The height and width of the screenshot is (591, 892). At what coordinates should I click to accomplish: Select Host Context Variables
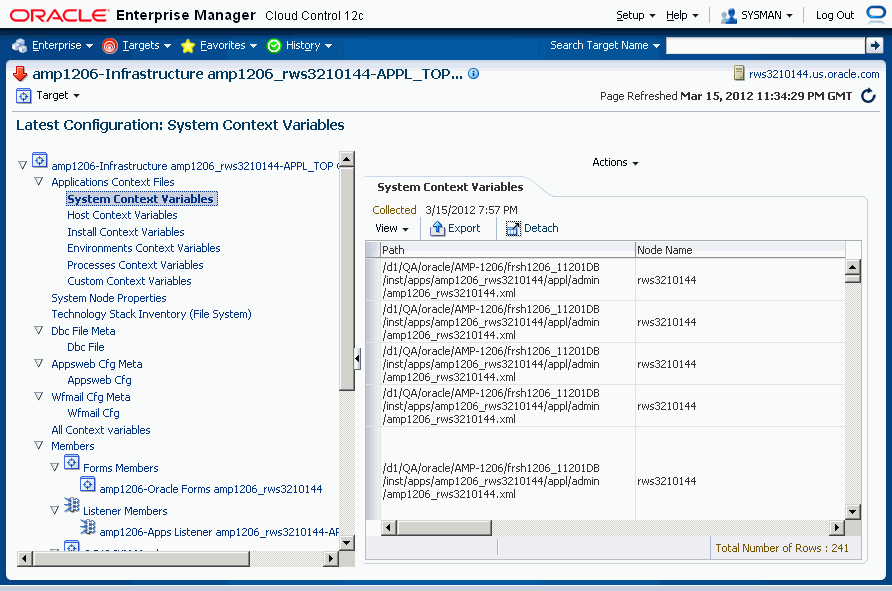tap(122, 215)
